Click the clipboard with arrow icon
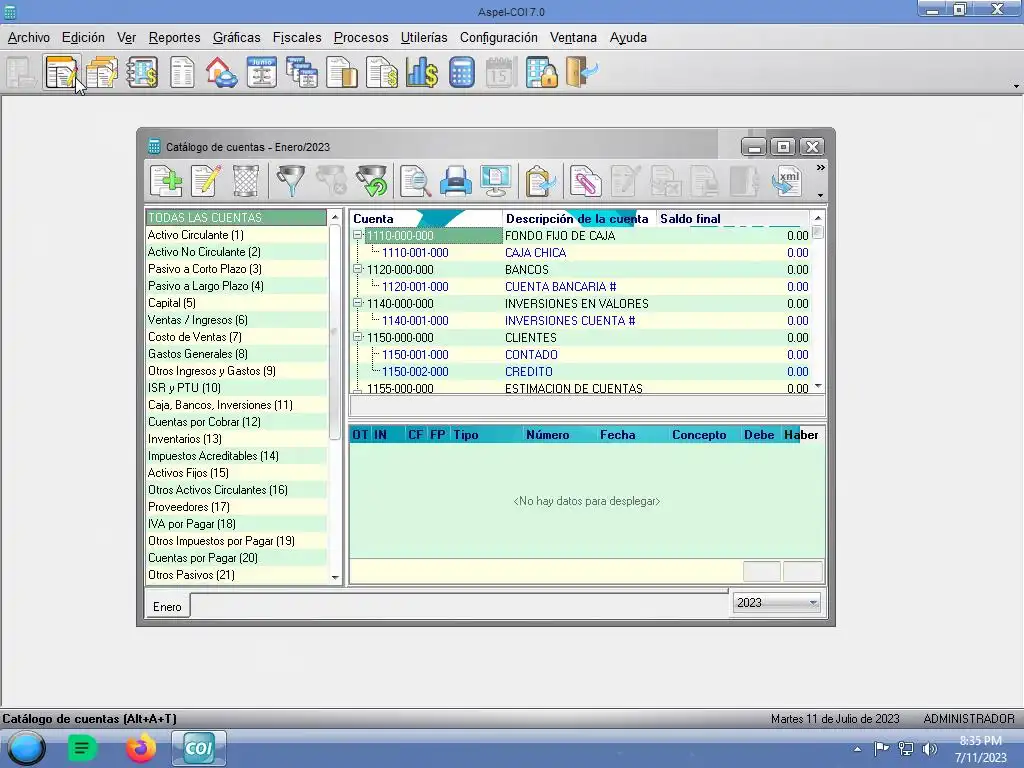 (540, 181)
